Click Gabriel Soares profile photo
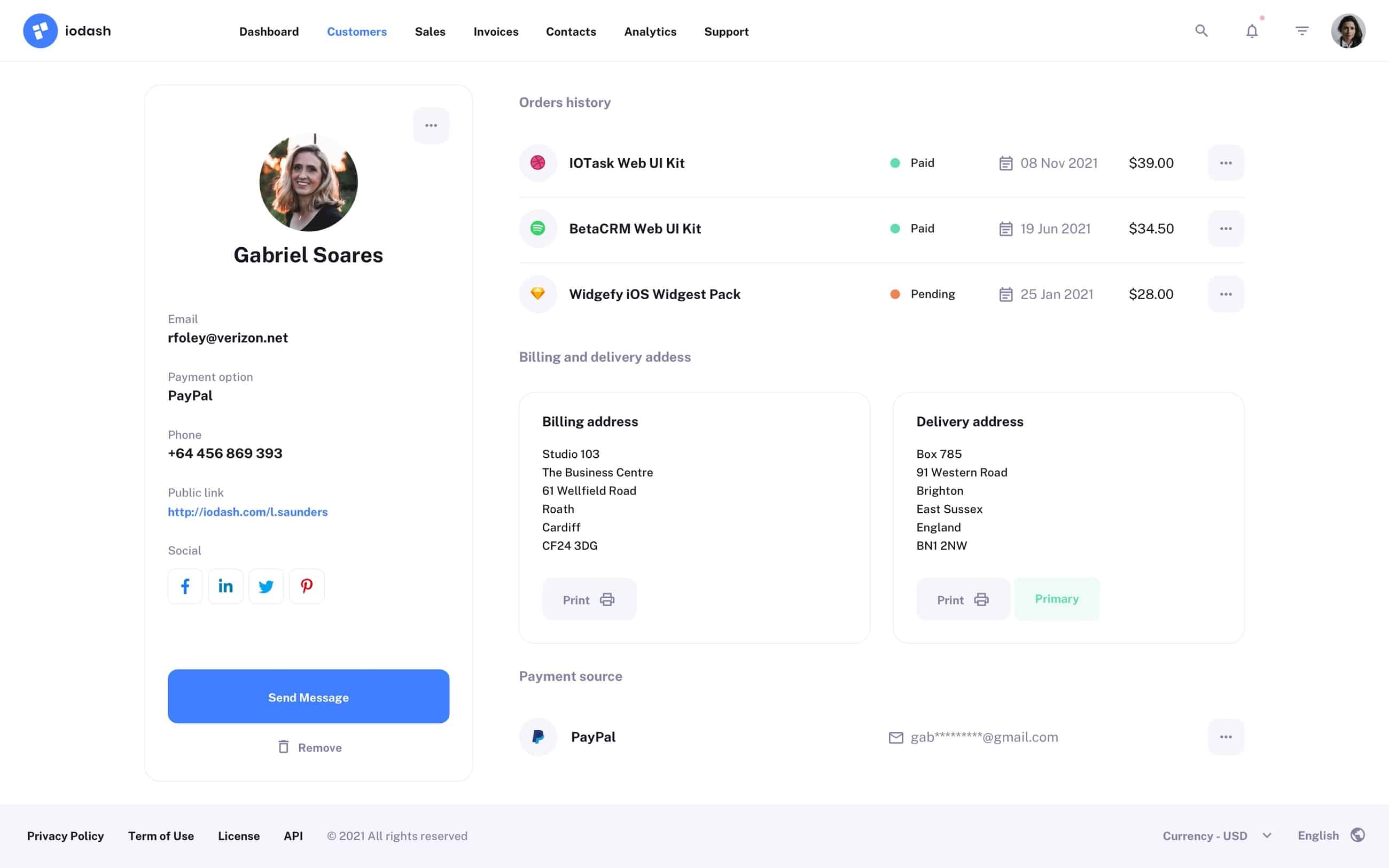 click(x=309, y=182)
